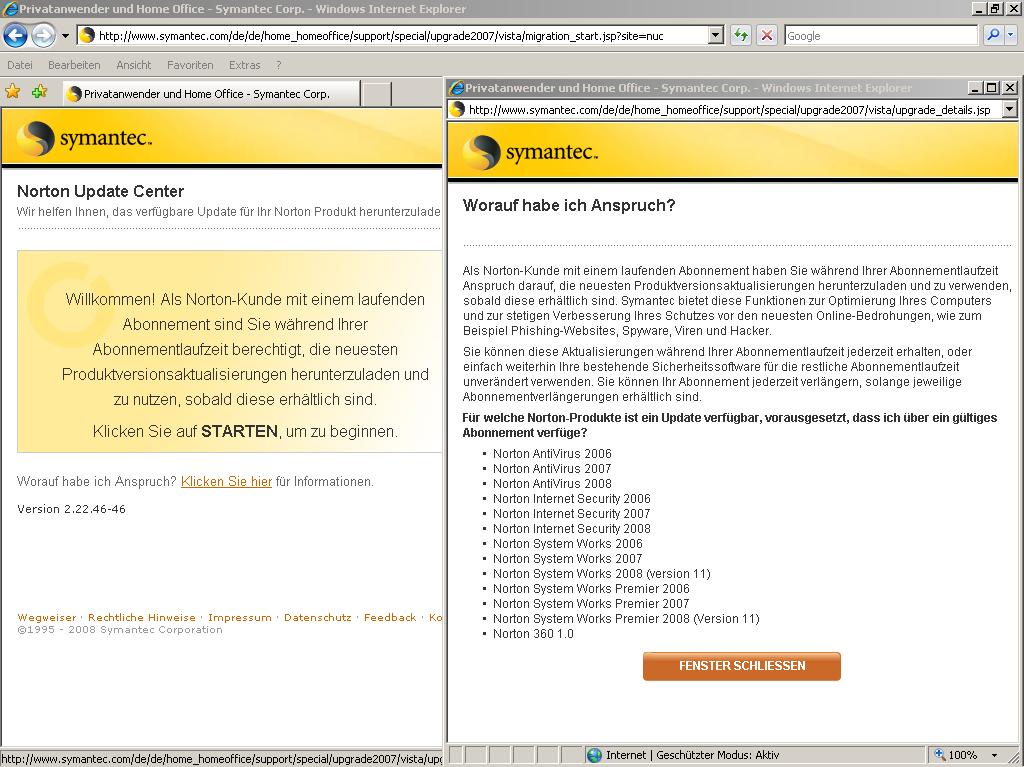Viewport: 1024px width, 767px height.
Task: Click the IE icon in popup title bar
Action: pos(456,88)
